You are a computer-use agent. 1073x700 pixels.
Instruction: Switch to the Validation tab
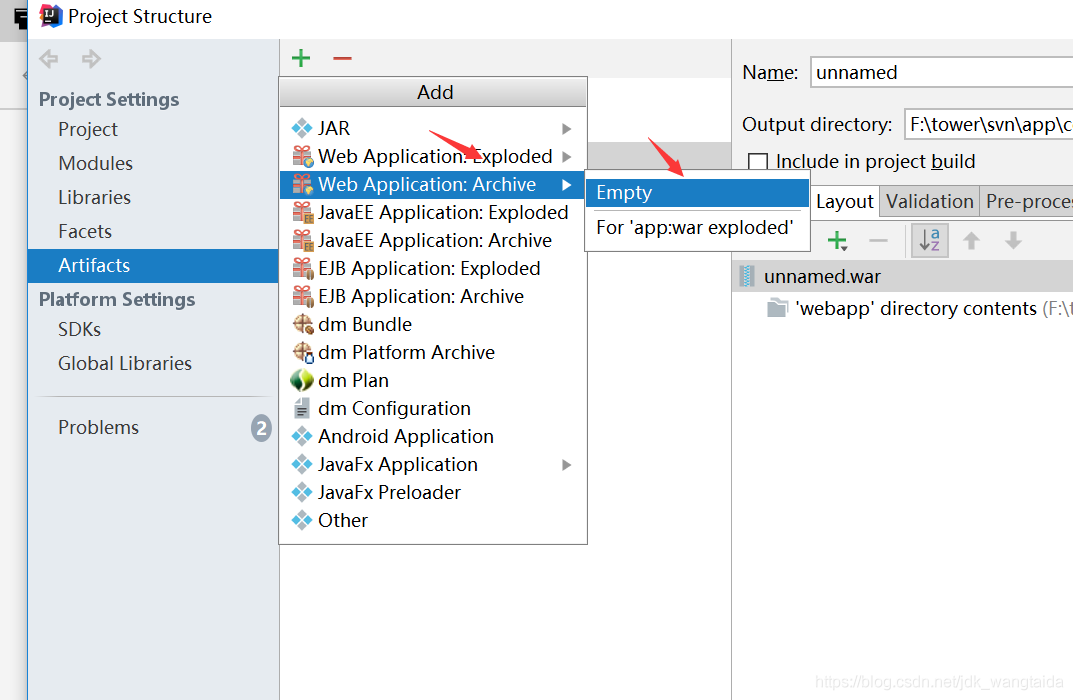point(929,201)
